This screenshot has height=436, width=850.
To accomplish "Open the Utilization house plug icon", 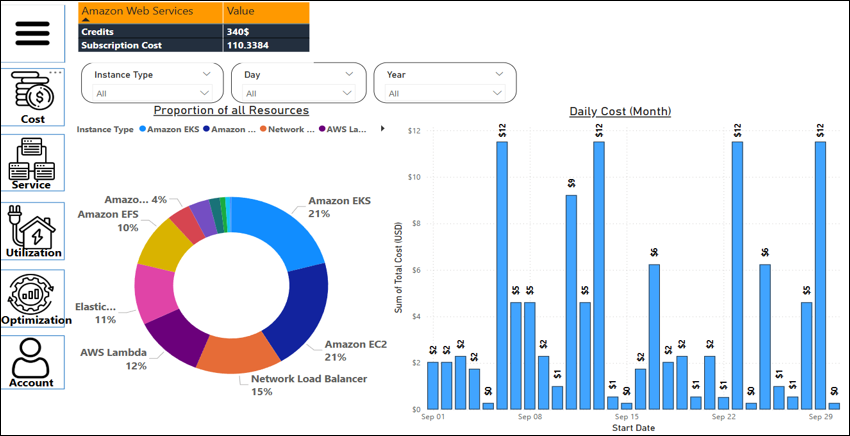I will pyautogui.click(x=32, y=227).
